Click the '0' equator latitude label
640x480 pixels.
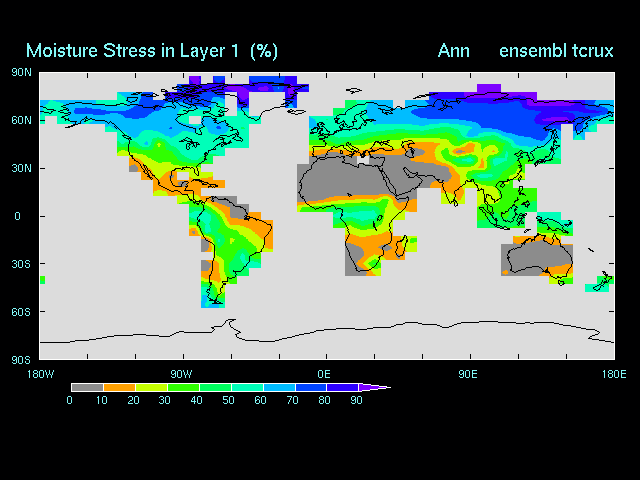click(x=17, y=216)
